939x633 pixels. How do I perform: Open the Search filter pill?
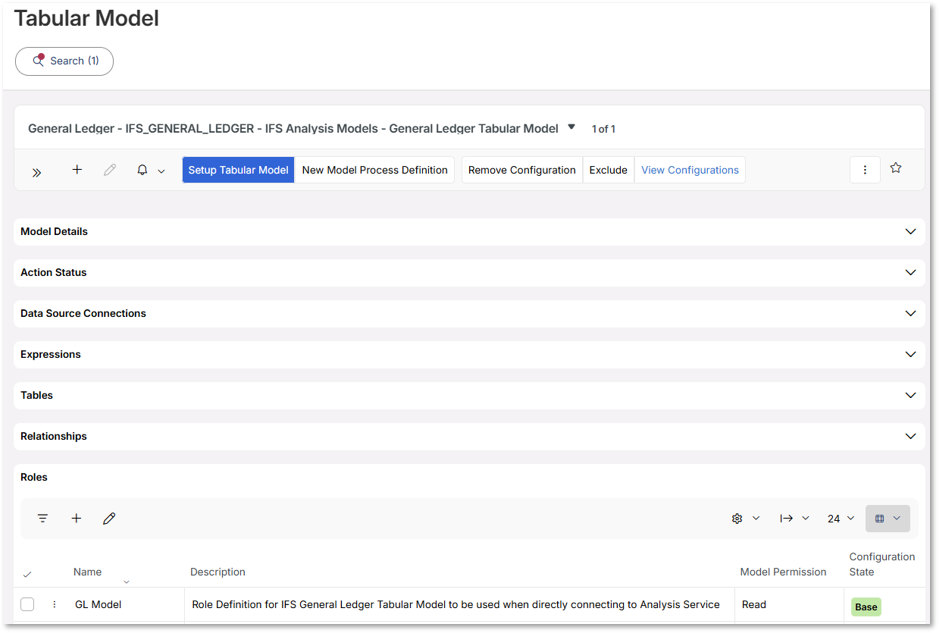point(64,61)
